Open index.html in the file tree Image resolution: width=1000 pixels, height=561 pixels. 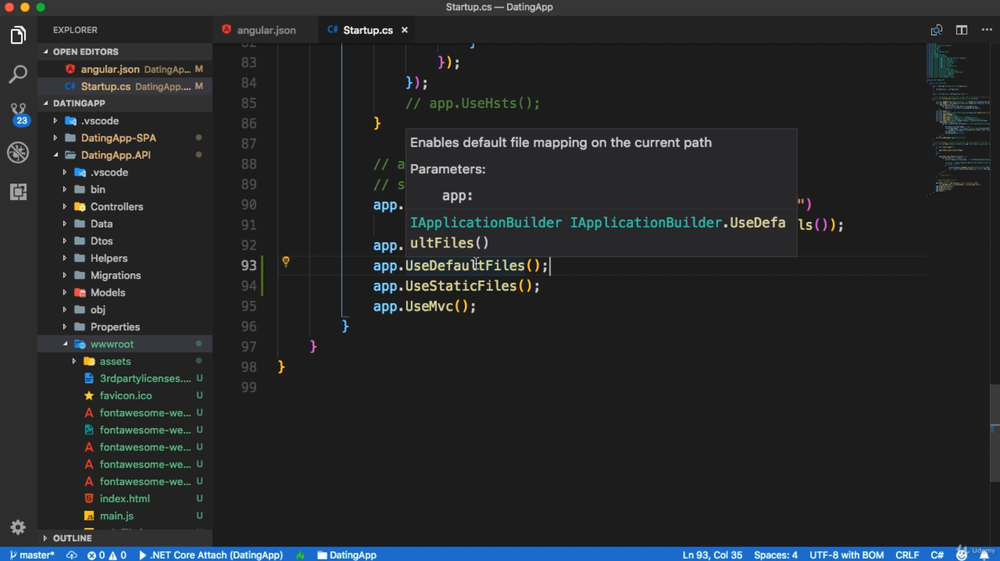(x=125, y=499)
